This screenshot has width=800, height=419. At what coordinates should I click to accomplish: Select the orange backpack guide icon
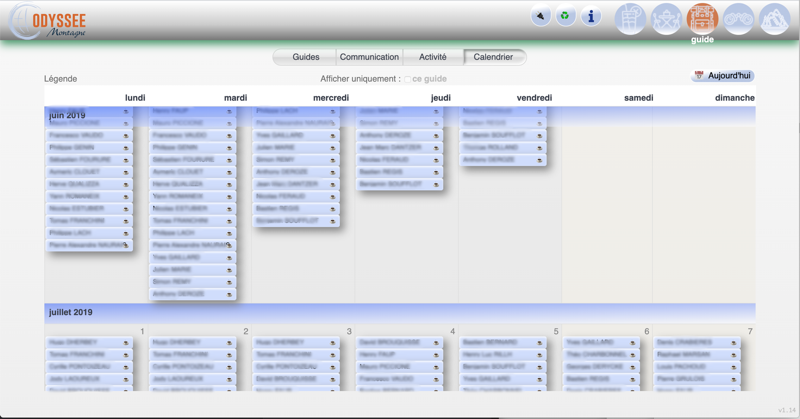pos(702,18)
